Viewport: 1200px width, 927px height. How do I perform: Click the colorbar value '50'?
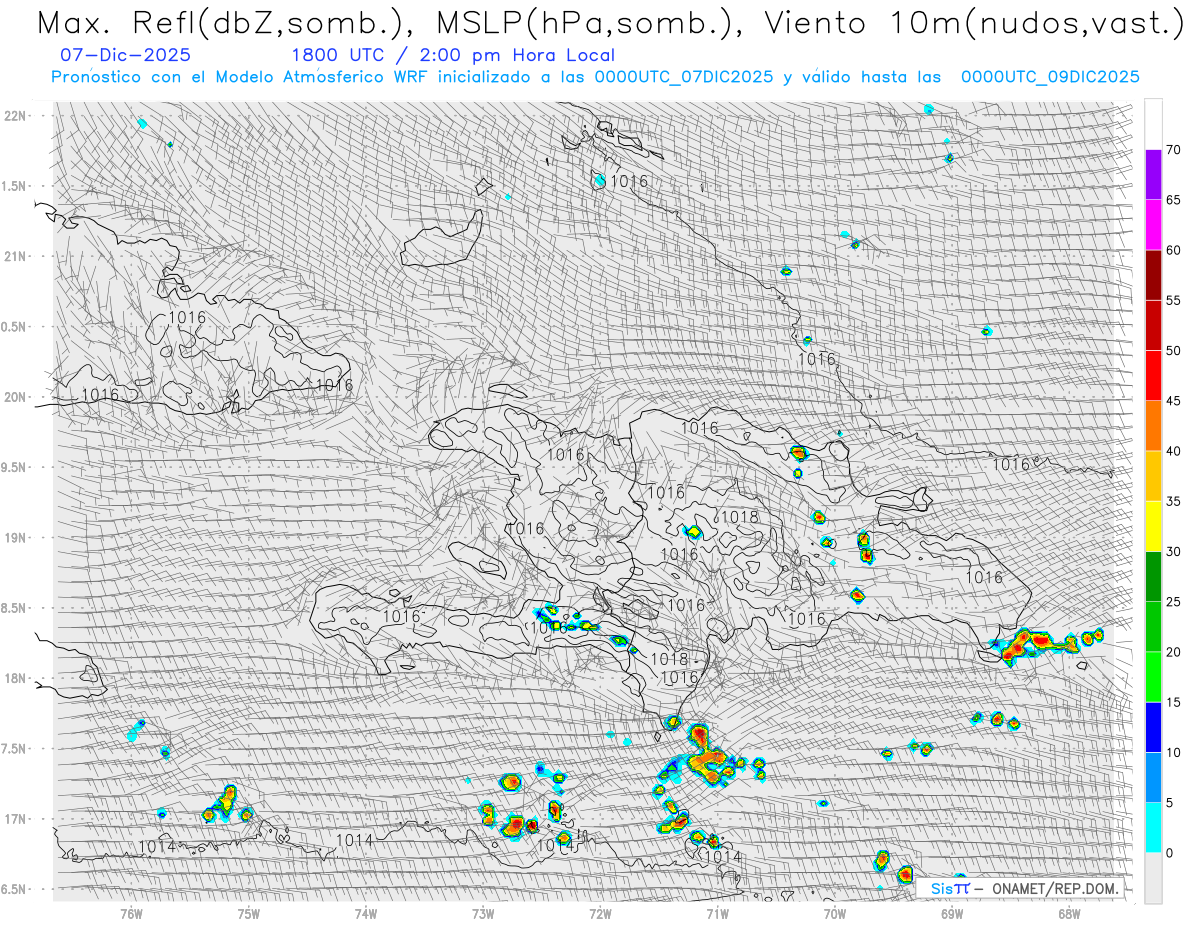coord(1173,351)
